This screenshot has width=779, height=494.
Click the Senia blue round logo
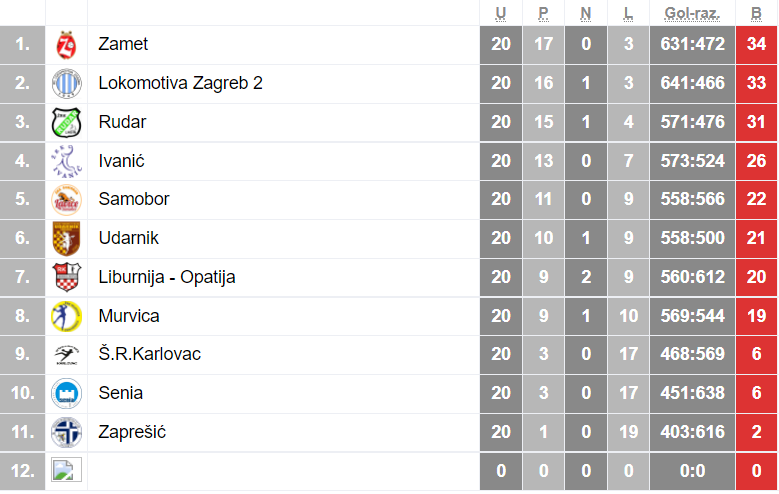(66, 393)
